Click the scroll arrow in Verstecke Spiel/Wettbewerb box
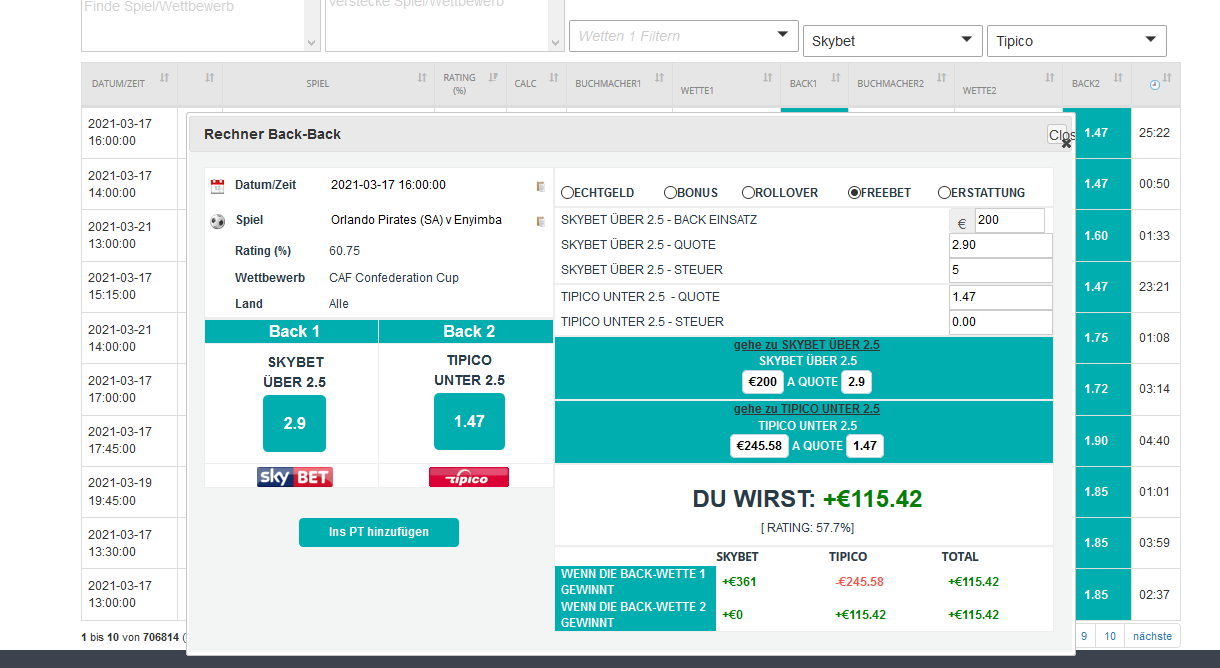The height and width of the screenshot is (668, 1220). pyautogui.click(x=555, y=43)
